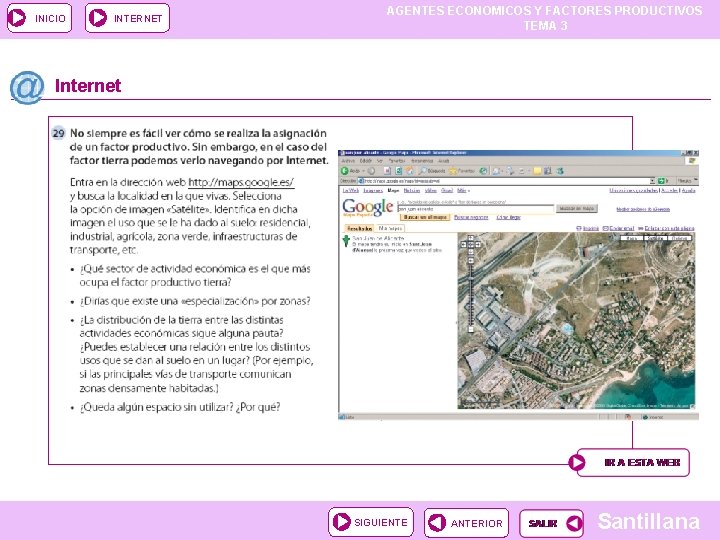The image size is (720, 540).
Task: Click the pan left arrow on map
Action: [x=464, y=244]
